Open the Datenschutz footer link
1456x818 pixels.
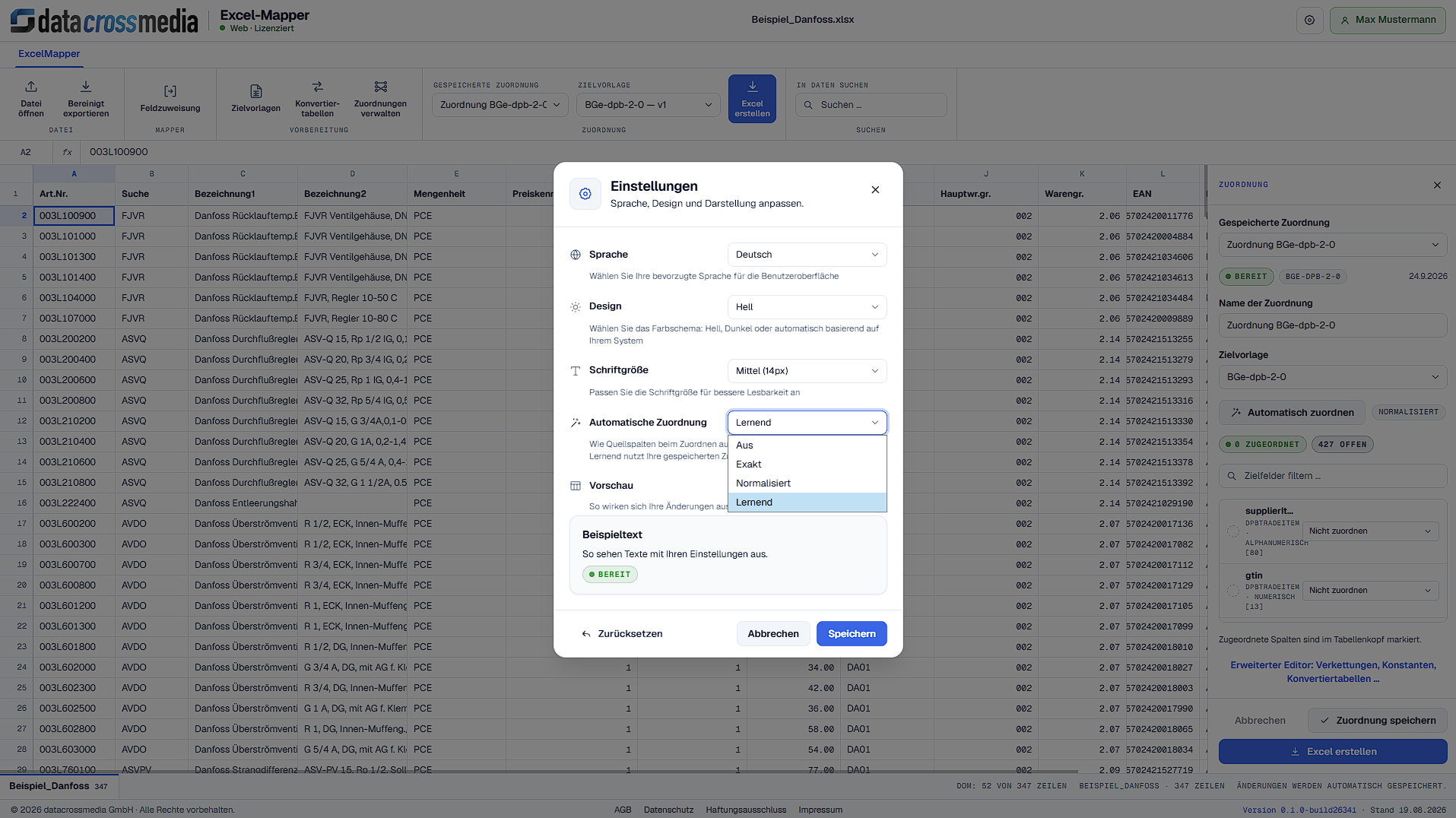click(x=668, y=810)
